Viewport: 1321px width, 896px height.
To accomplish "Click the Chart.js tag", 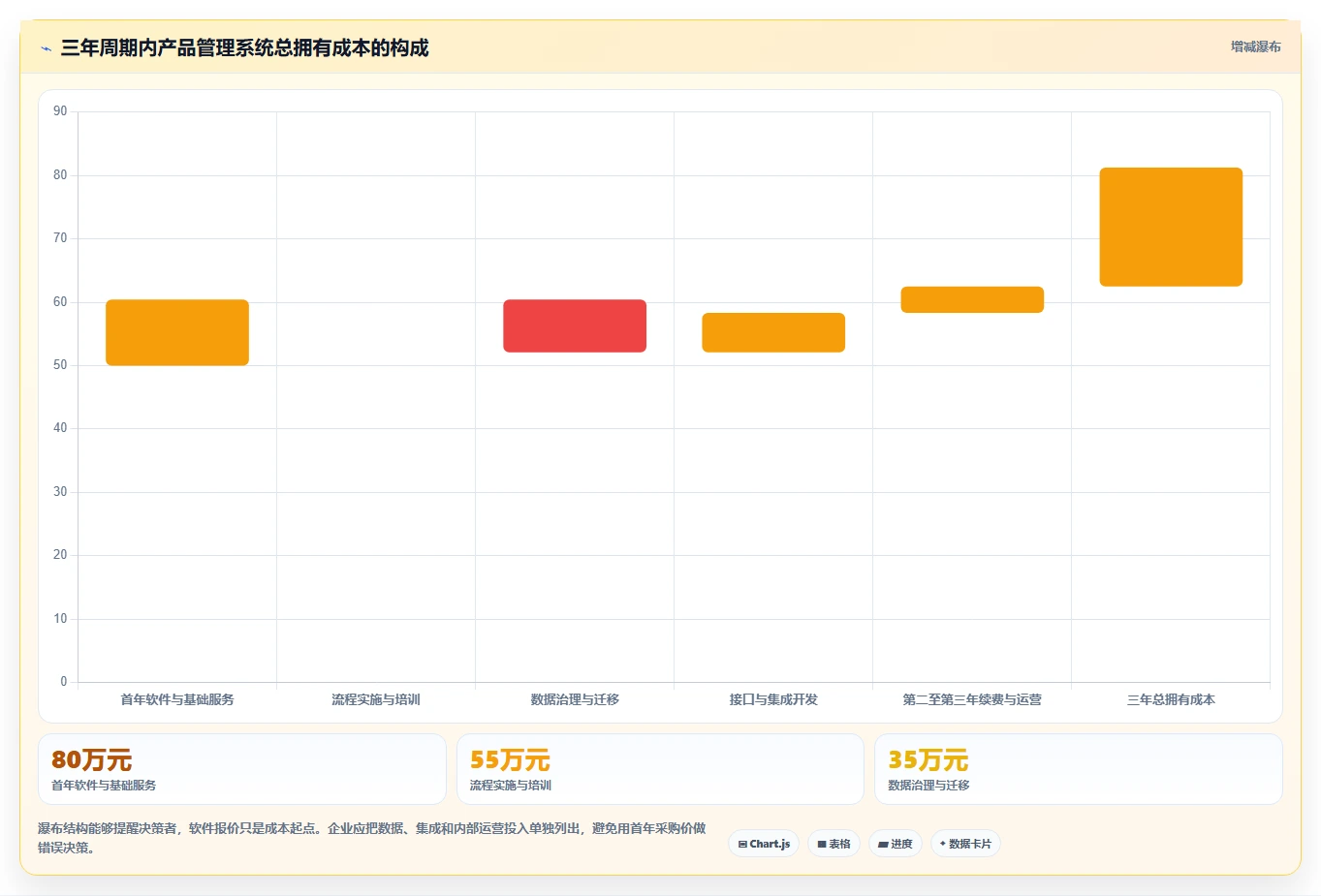I will (764, 844).
